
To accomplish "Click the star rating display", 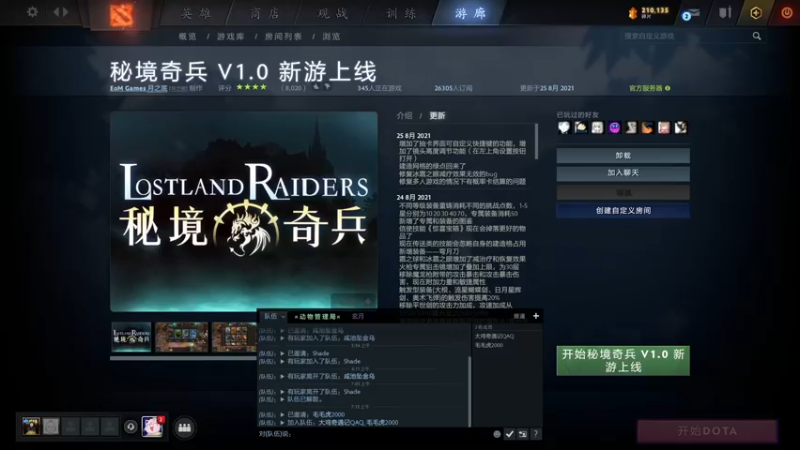I will [251, 87].
